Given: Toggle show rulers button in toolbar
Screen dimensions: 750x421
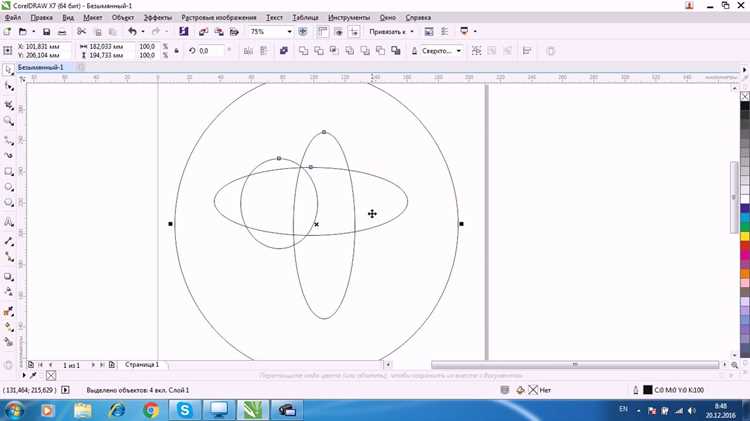Looking at the screenshot, I should pos(322,32).
